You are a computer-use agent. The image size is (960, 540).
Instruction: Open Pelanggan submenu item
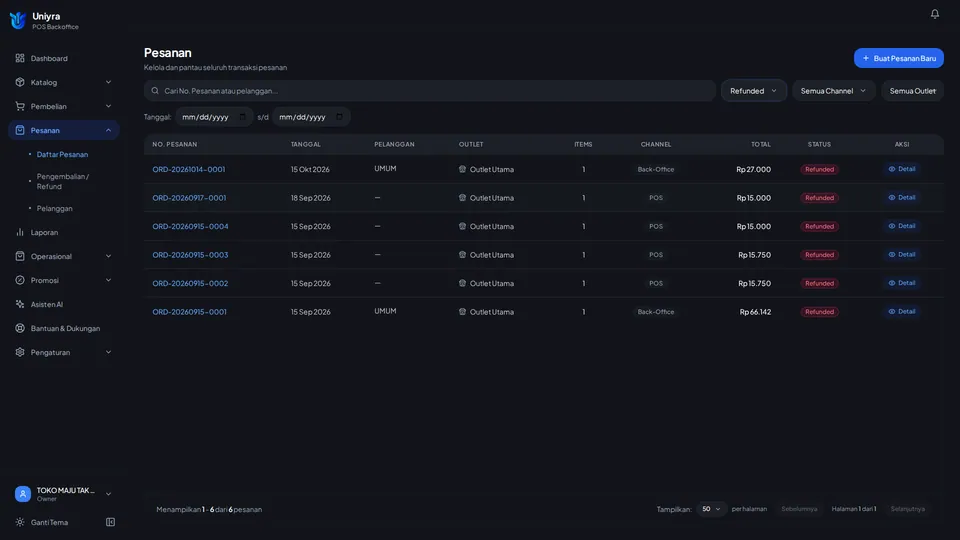coord(54,208)
